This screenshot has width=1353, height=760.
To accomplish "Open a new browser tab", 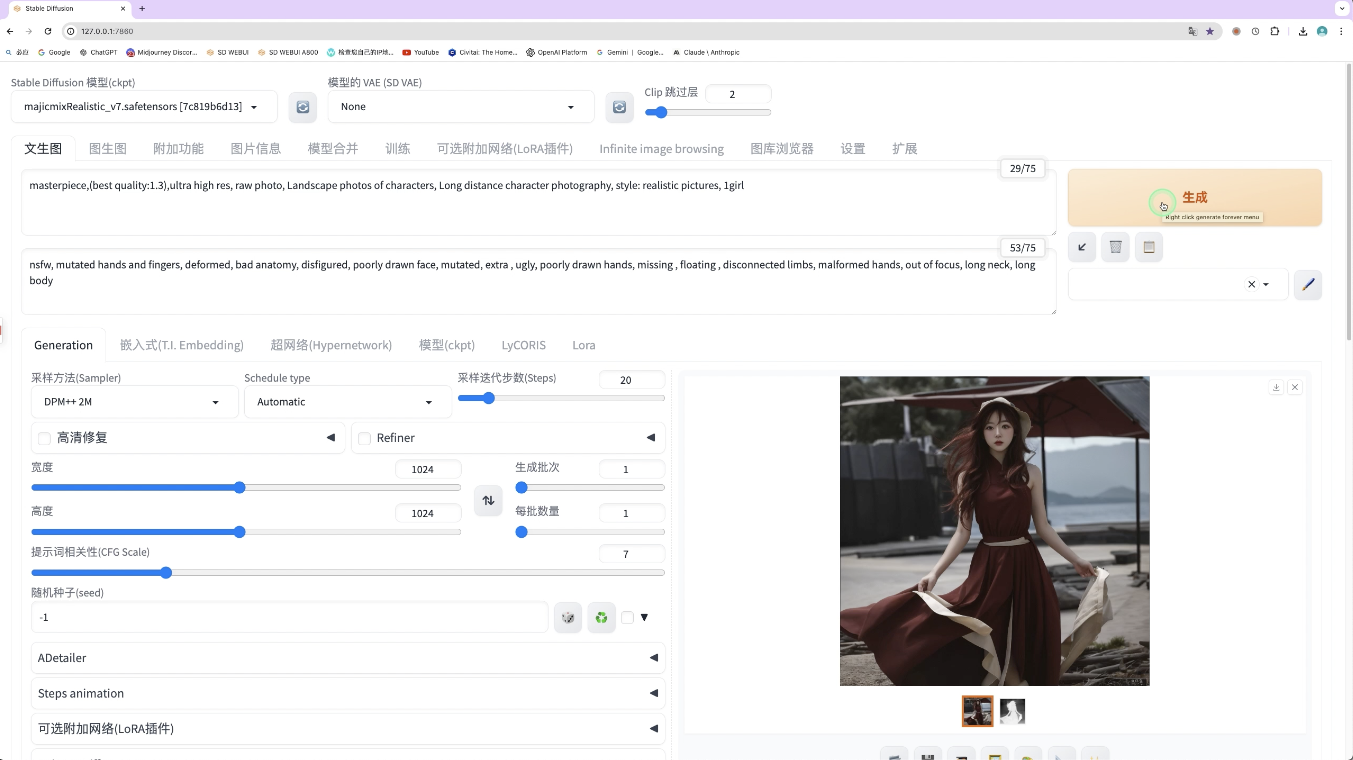I will [142, 8].
